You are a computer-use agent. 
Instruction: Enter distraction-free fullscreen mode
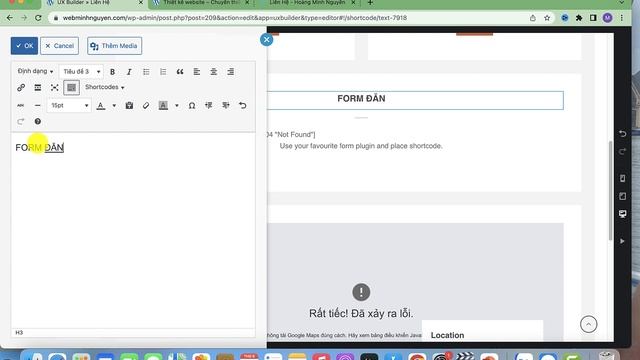pyautogui.click(x=54, y=87)
